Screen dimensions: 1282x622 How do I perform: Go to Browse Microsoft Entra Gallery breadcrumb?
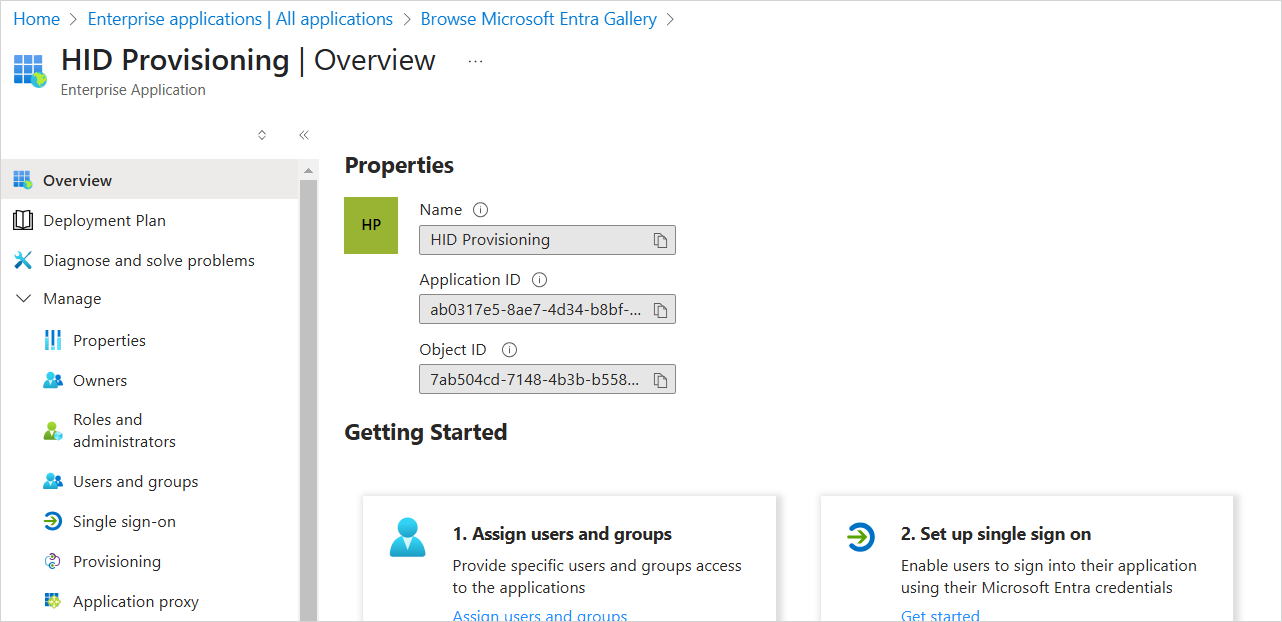[539, 19]
